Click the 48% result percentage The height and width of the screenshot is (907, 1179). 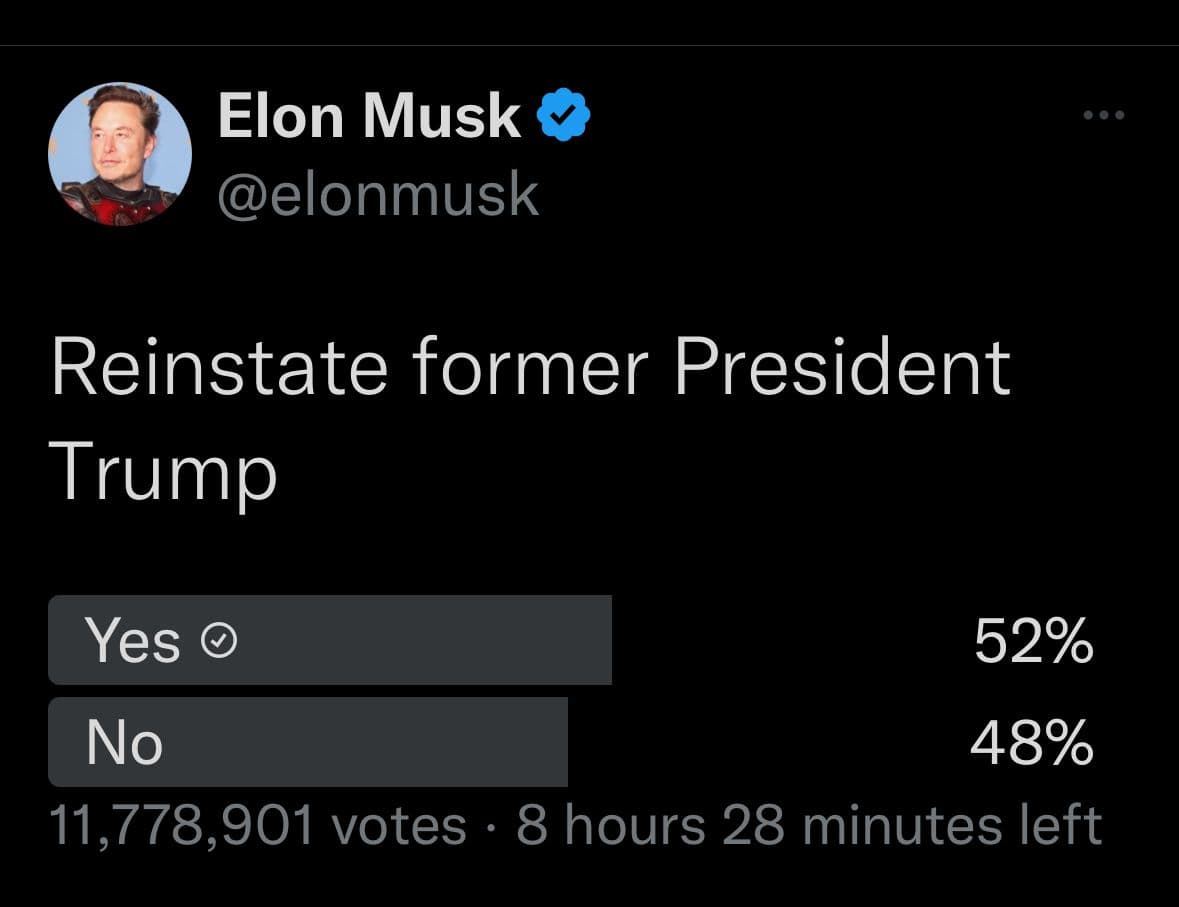pyautogui.click(x=1032, y=743)
